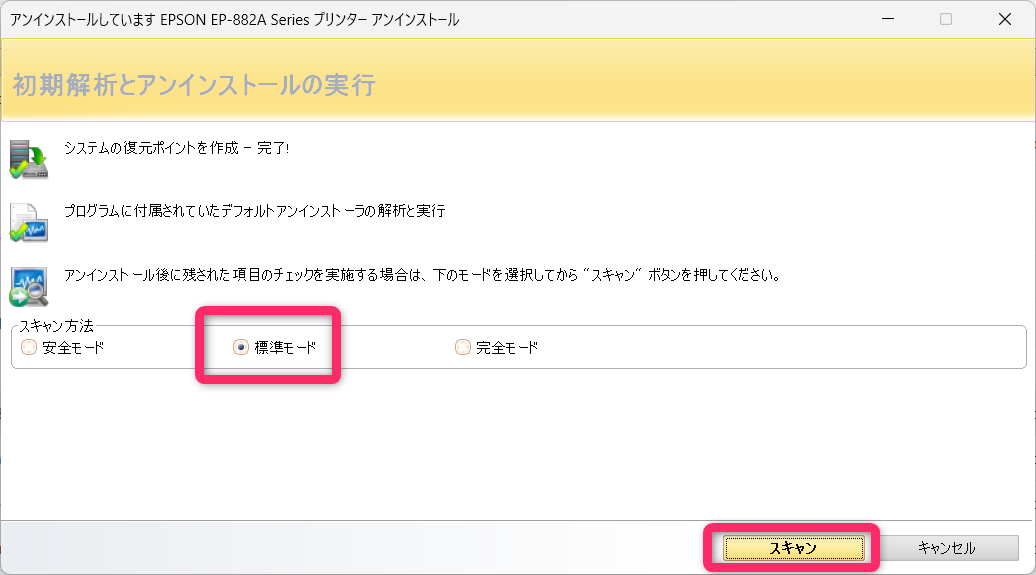Click the leftover scan instruction text

[420, 274]
